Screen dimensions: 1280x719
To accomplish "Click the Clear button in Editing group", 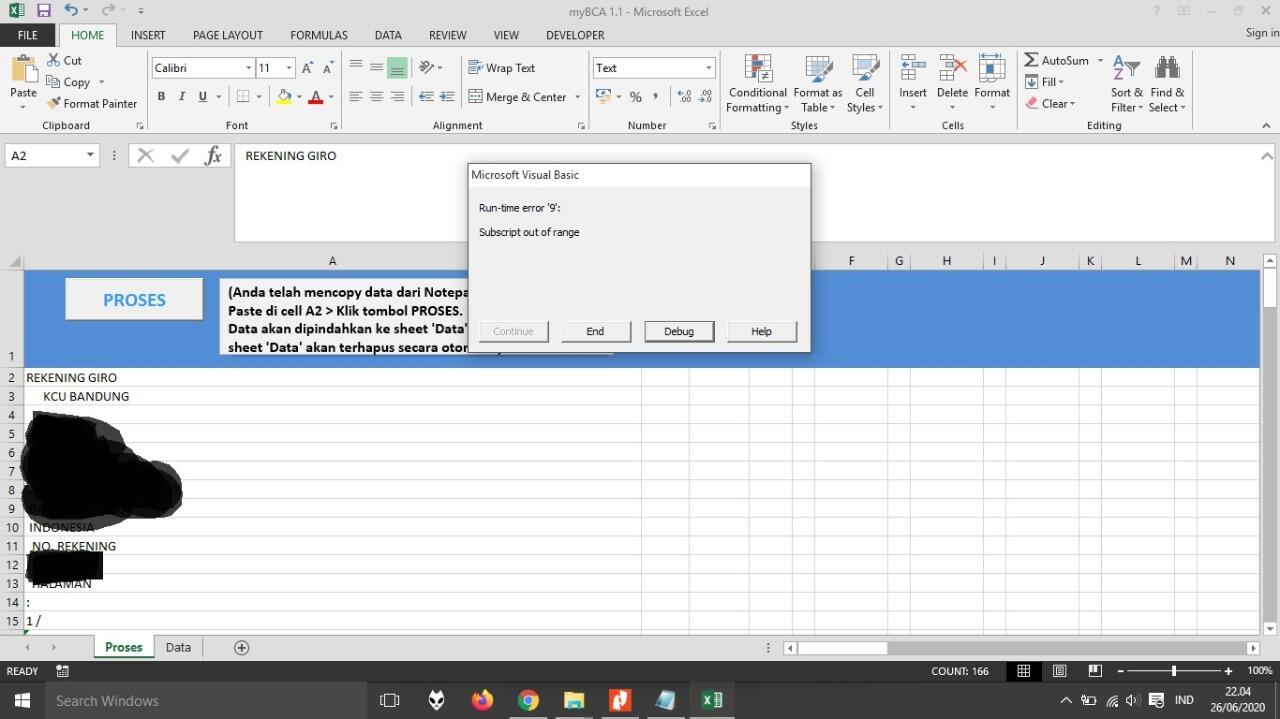I will (x=1050, y=103).
